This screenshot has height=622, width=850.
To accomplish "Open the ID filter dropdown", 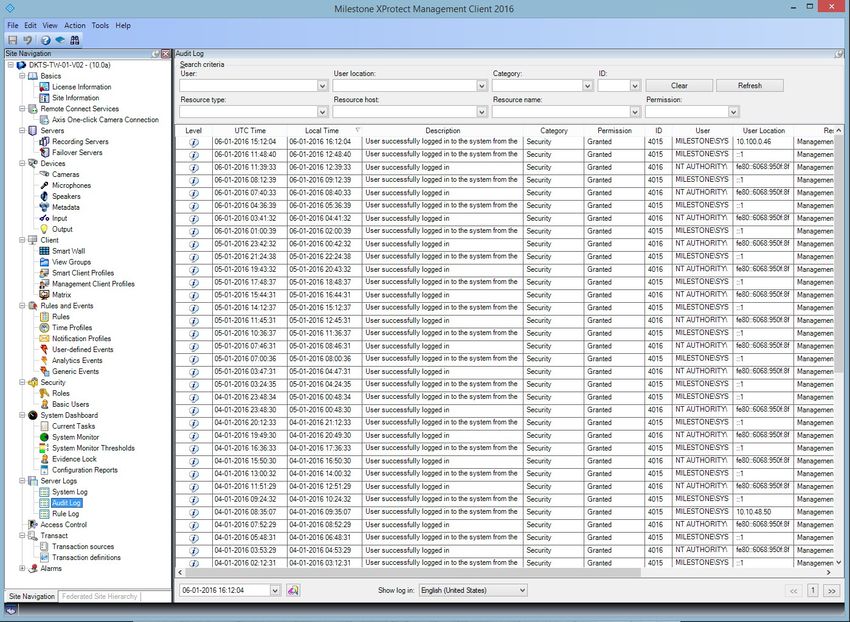I will 635,86.
